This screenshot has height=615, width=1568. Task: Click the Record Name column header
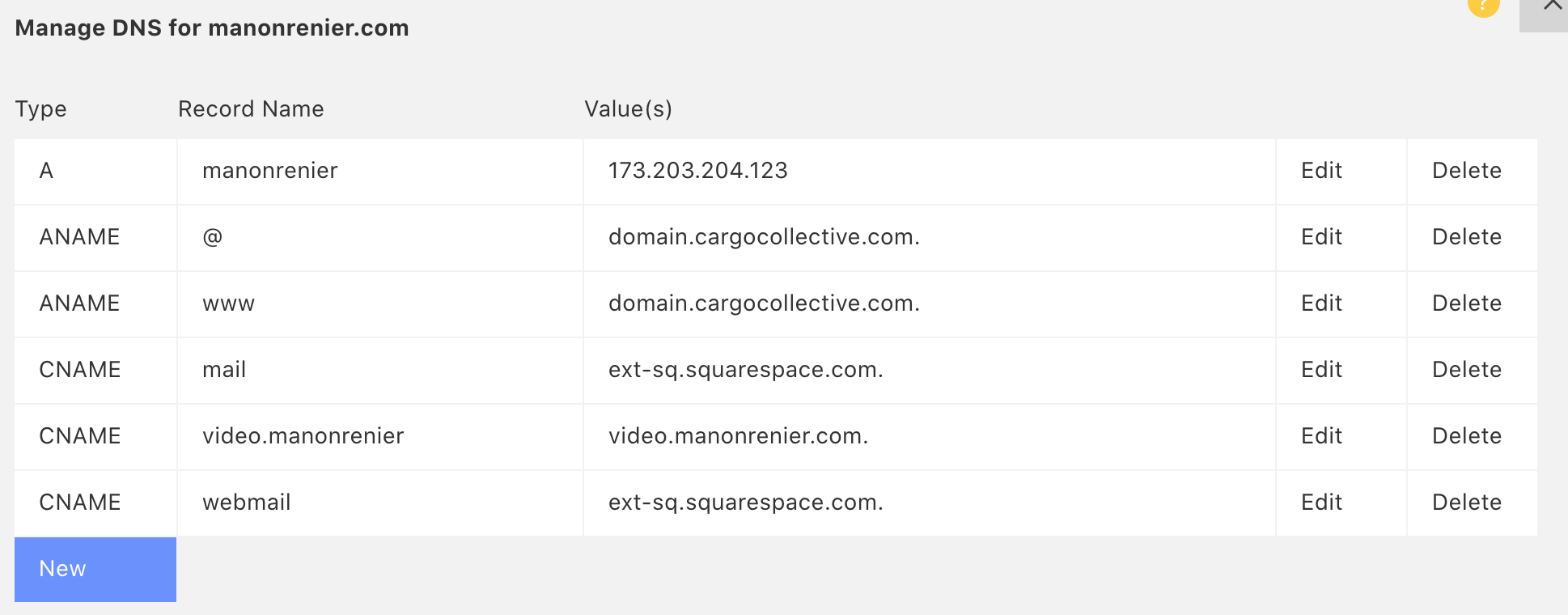tap(251, 109)
